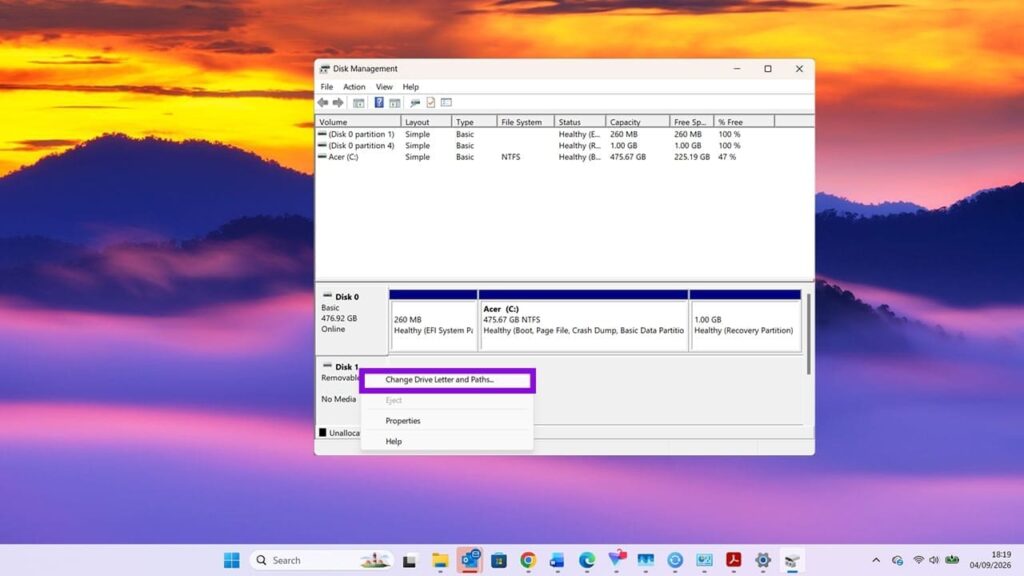Click the 1.00 GB capacity cell of partition 4

coord(623,146)
